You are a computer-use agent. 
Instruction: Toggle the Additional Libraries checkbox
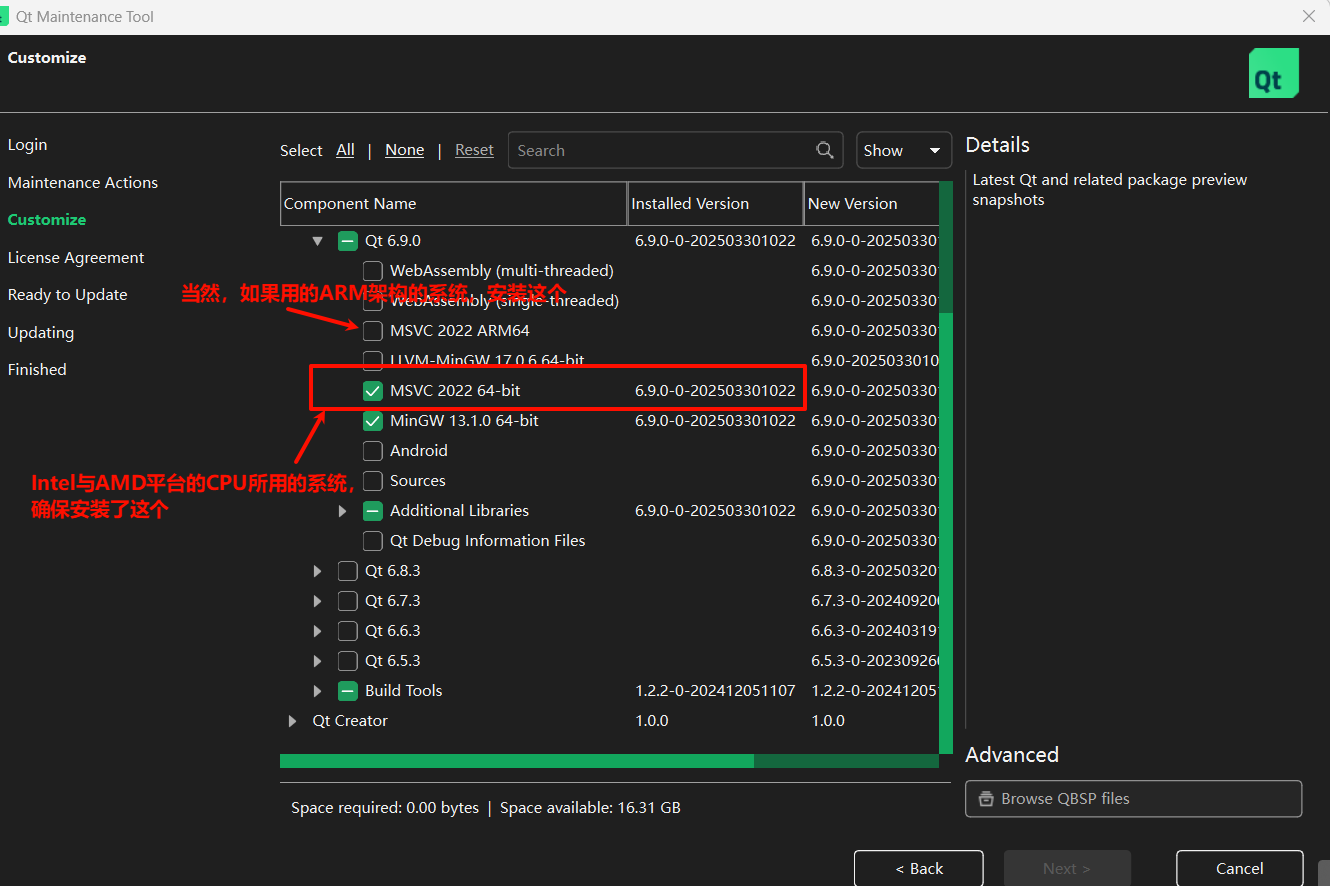click(373, 511)
